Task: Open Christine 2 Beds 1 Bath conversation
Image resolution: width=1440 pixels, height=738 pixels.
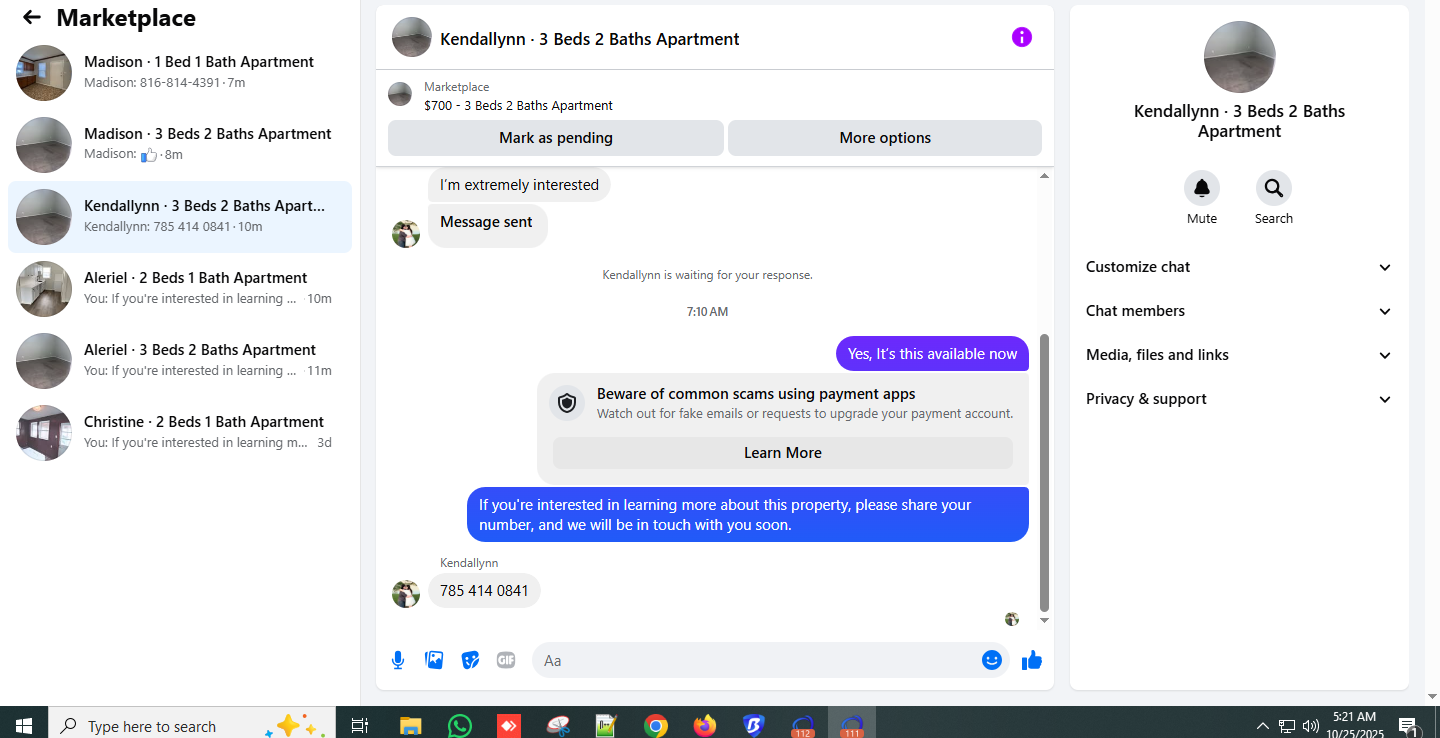Action: pos(180,433)
